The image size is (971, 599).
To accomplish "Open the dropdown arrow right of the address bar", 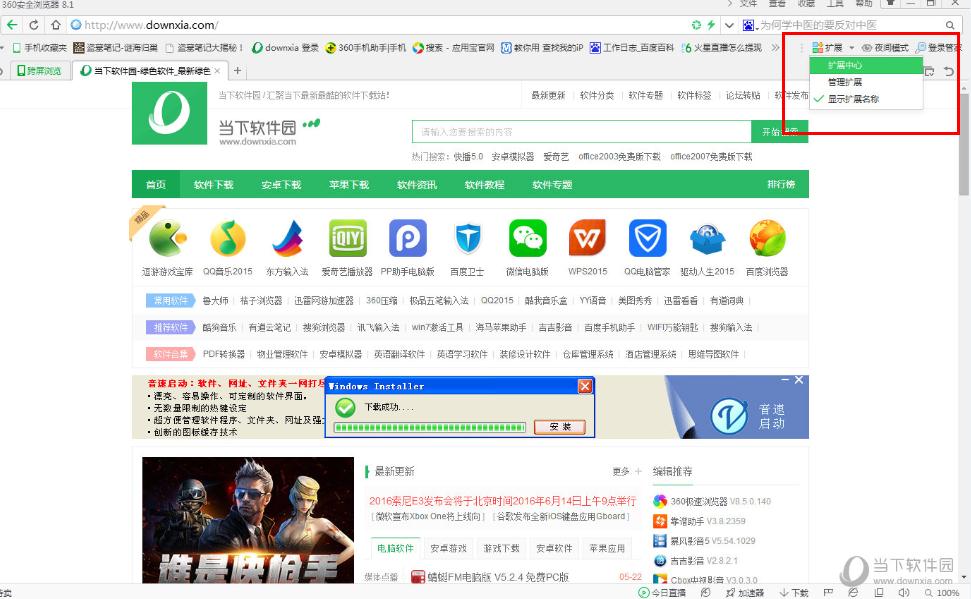I will click(730, 25).
